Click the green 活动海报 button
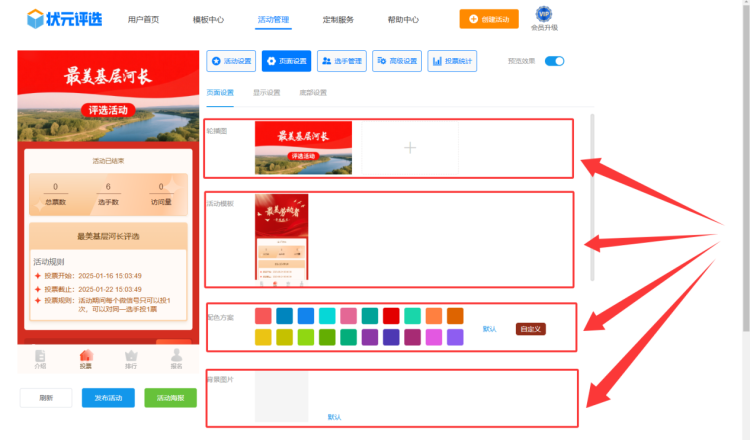Viewport: 750px width, 440px height. point(170,398)
